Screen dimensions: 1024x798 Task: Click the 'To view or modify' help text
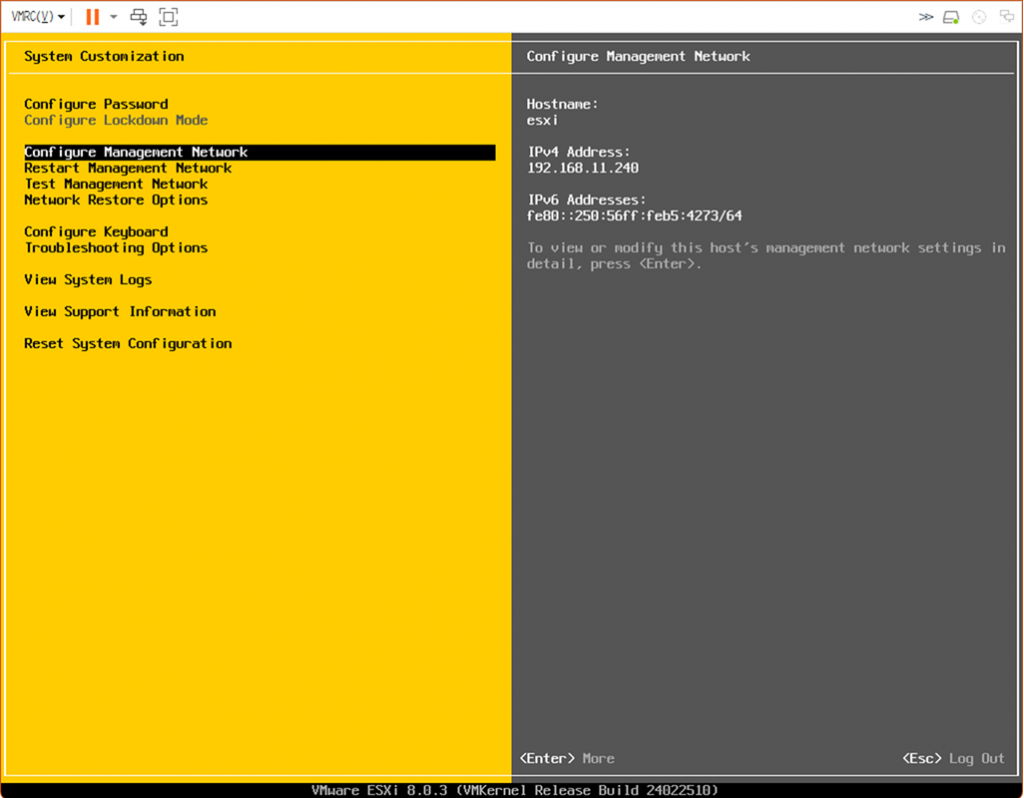coord(766,256)
